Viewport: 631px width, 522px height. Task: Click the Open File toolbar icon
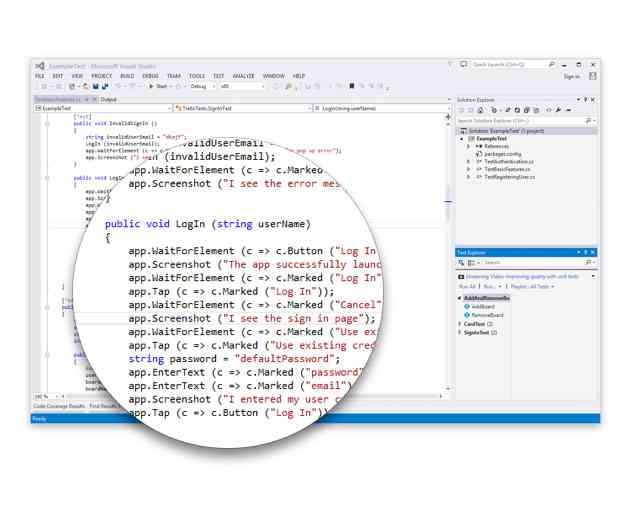[x=85, y=86]
